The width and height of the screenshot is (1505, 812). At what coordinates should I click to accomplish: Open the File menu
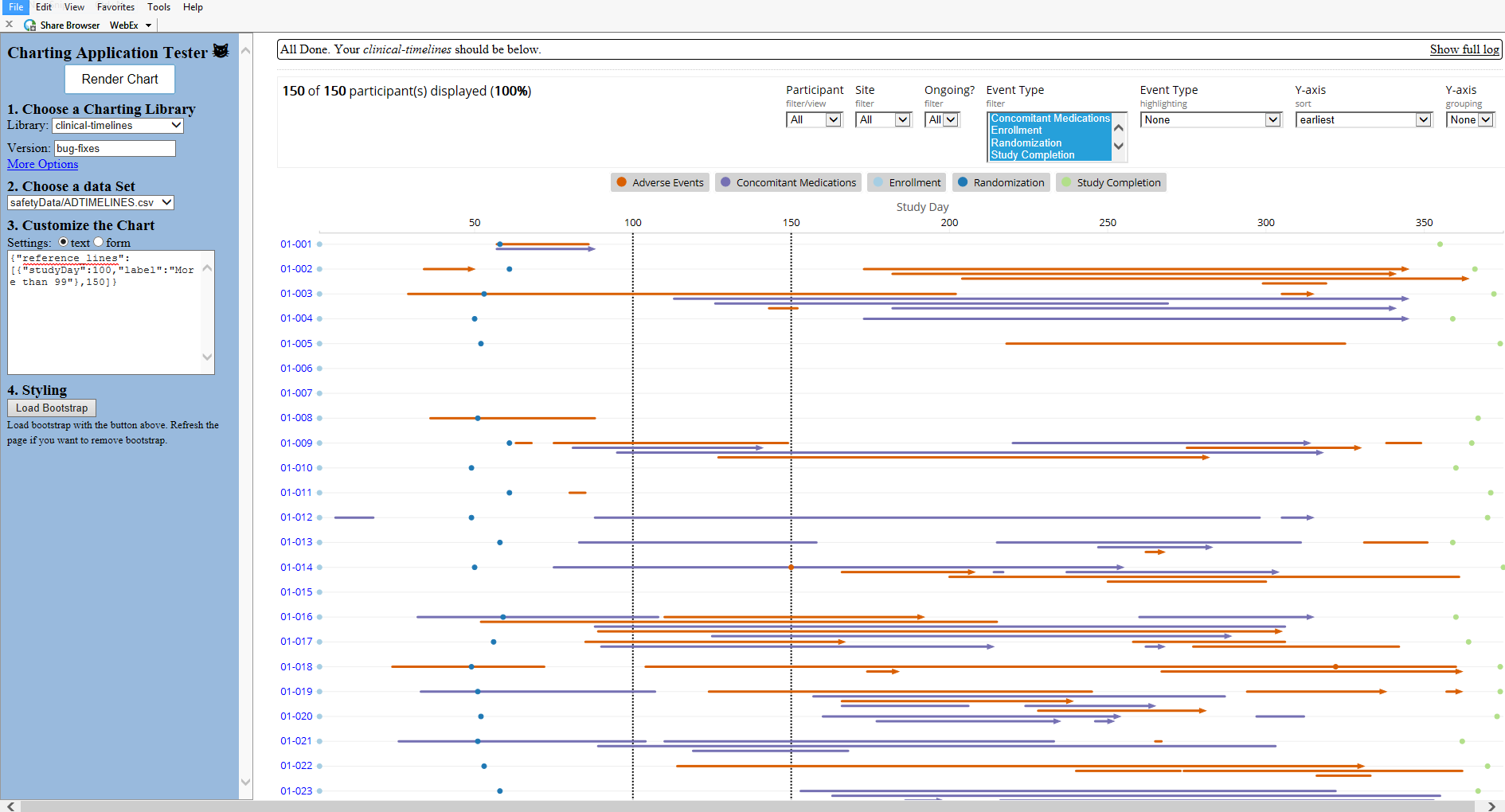[x=15, y=7]
